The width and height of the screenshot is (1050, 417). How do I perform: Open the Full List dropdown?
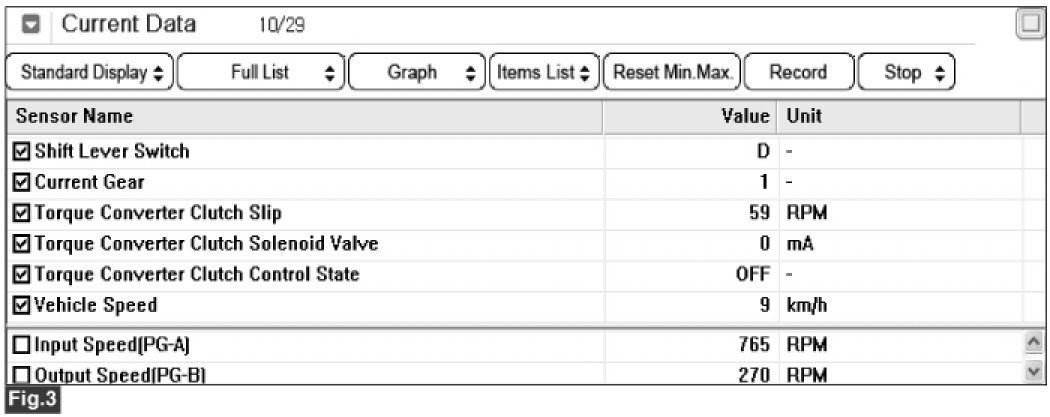click(261, 72)
